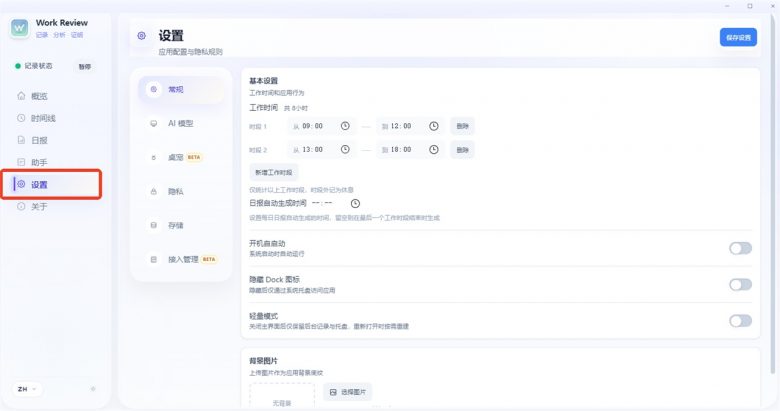The height and width of the screenshot is (411, 780).
Task: Click 新增工作时段 button
Action: click(x=274, y=172)
